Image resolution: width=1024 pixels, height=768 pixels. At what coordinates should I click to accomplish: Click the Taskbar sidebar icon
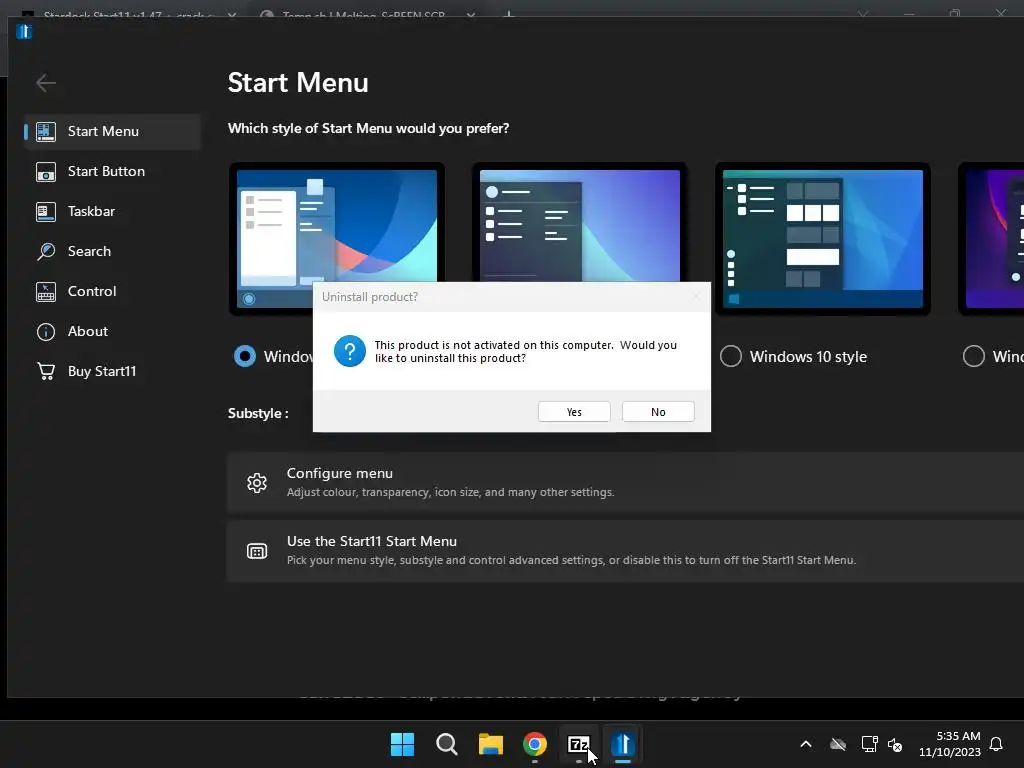pos(46,212)
